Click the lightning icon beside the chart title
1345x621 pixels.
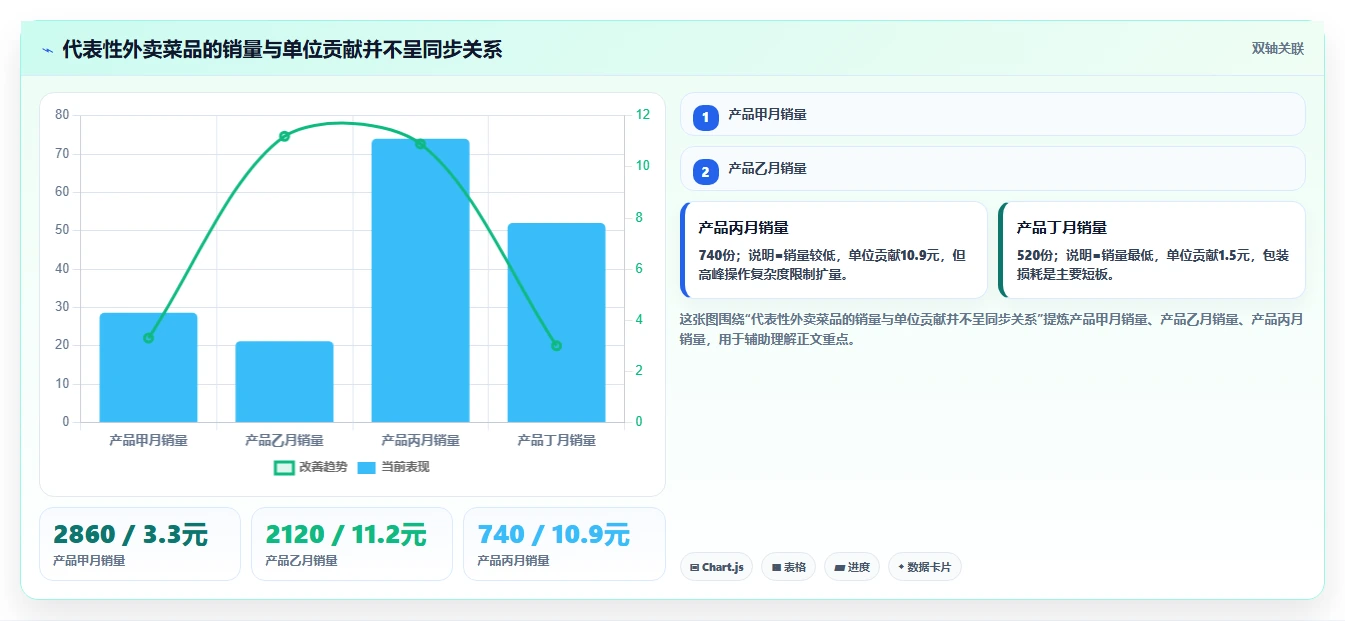coord(48,49)
